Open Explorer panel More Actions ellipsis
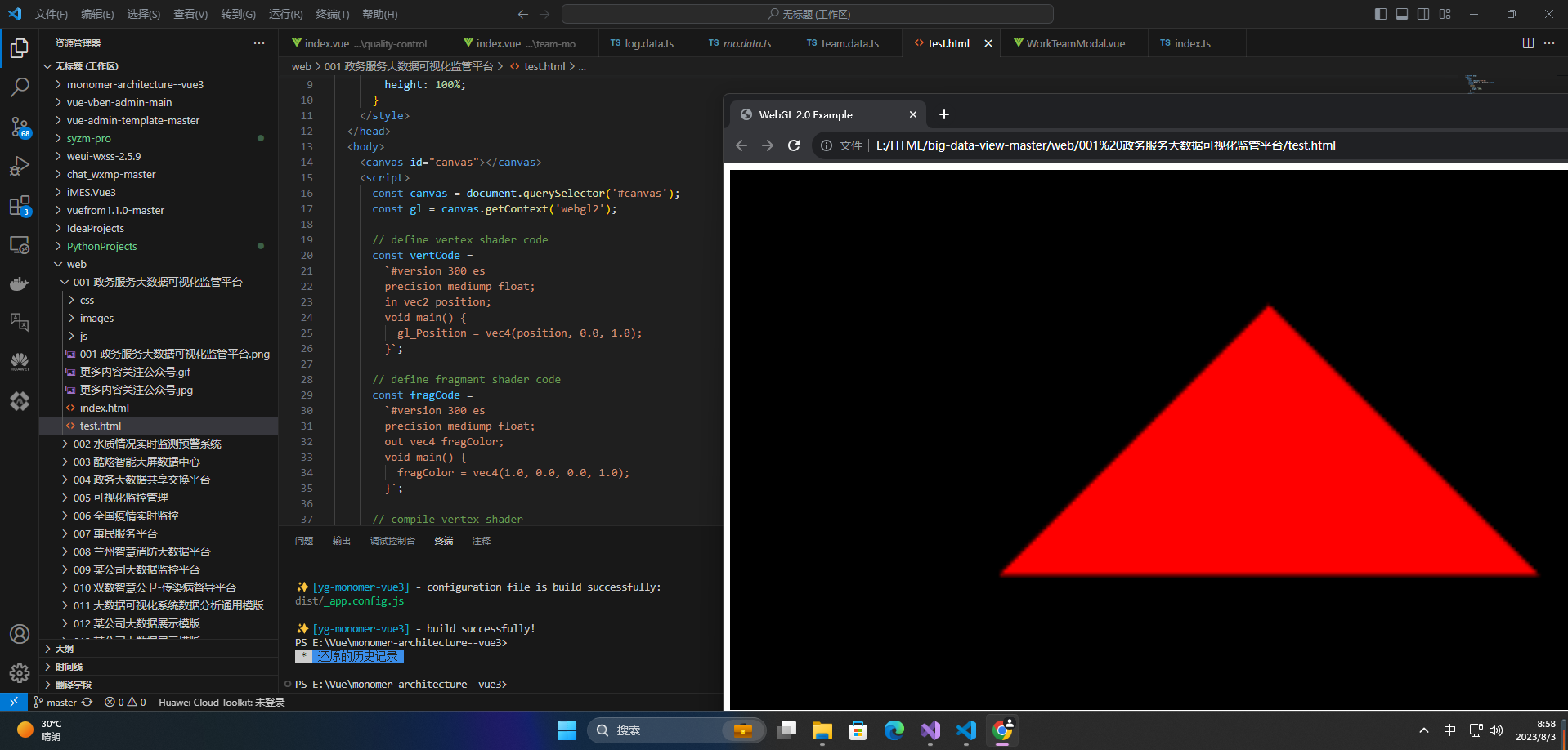The image size is (1568, 750). click(259, 43)
